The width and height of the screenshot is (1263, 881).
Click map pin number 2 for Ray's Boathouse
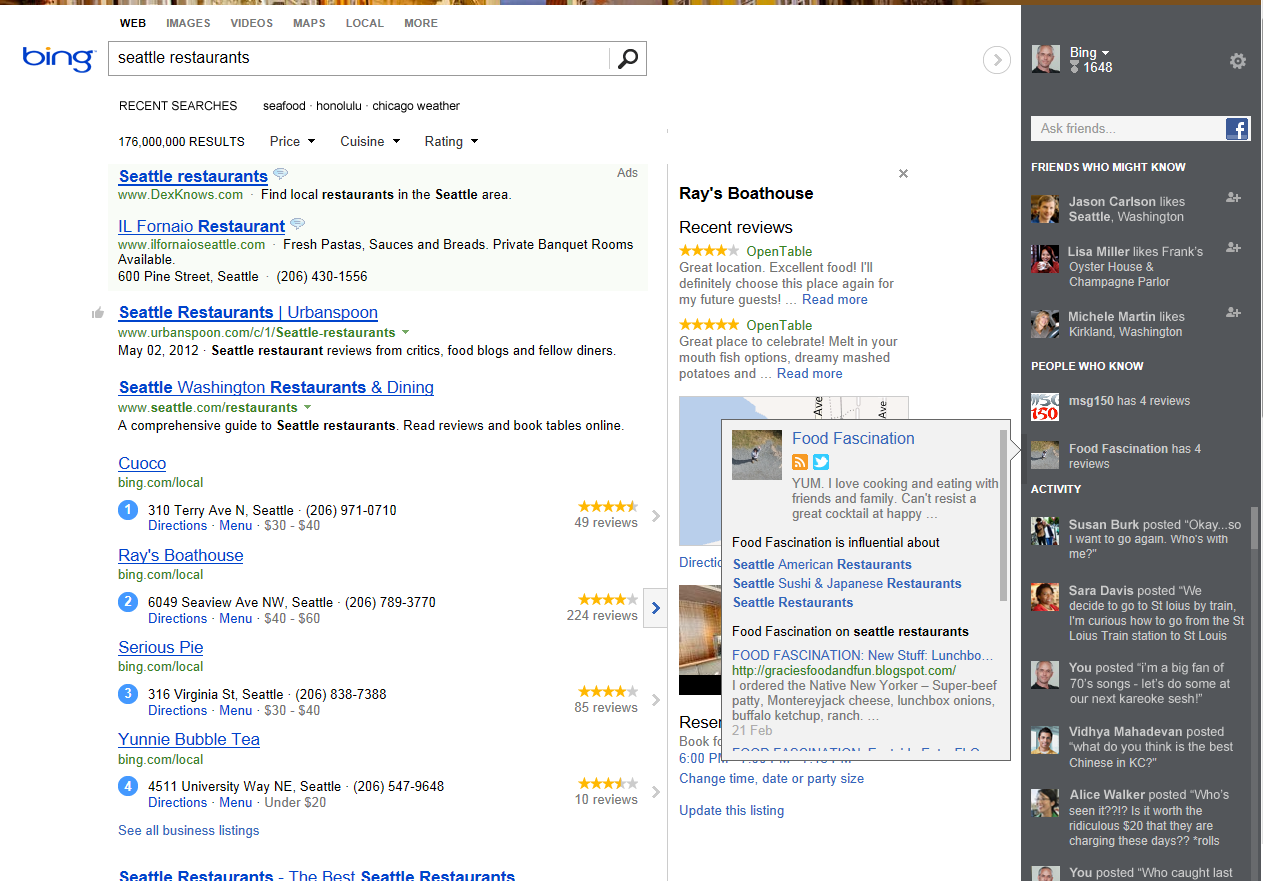tap(128, 602)
